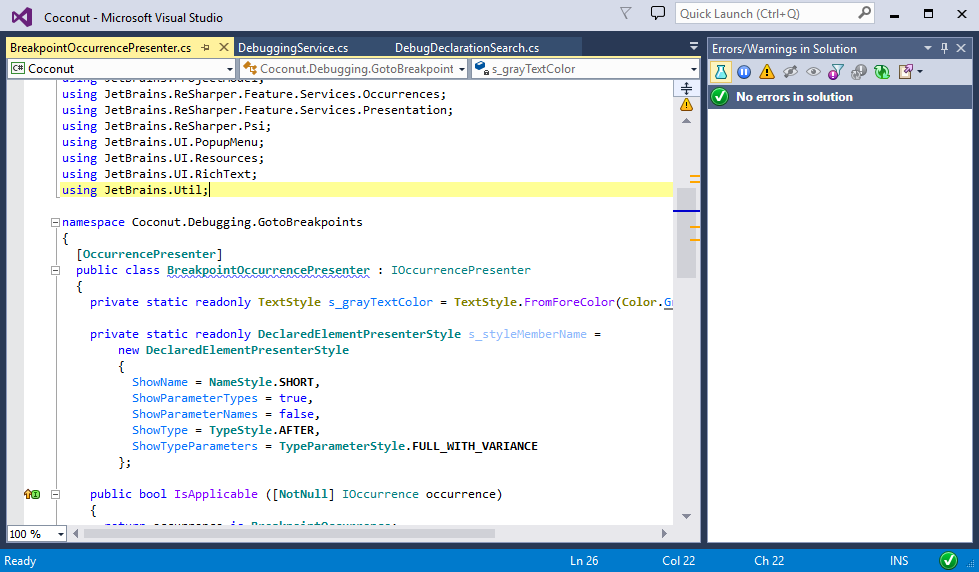This screenshot has width=979, height=572.
Task: Open the notifications filter flag icon
Action: 626,13
